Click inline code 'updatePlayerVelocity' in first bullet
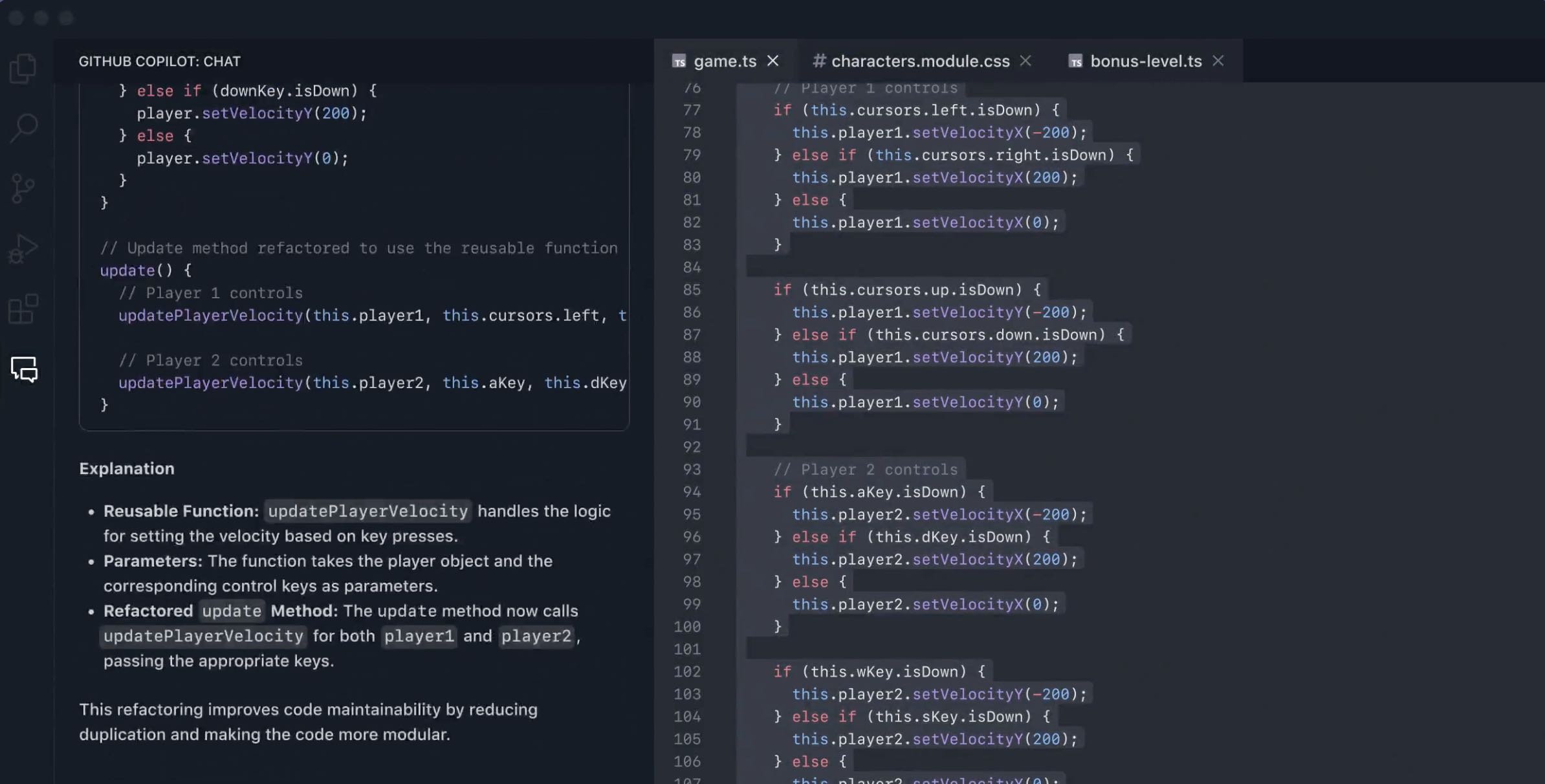This screenshot has width=1545, height=784. pos(367,511)
